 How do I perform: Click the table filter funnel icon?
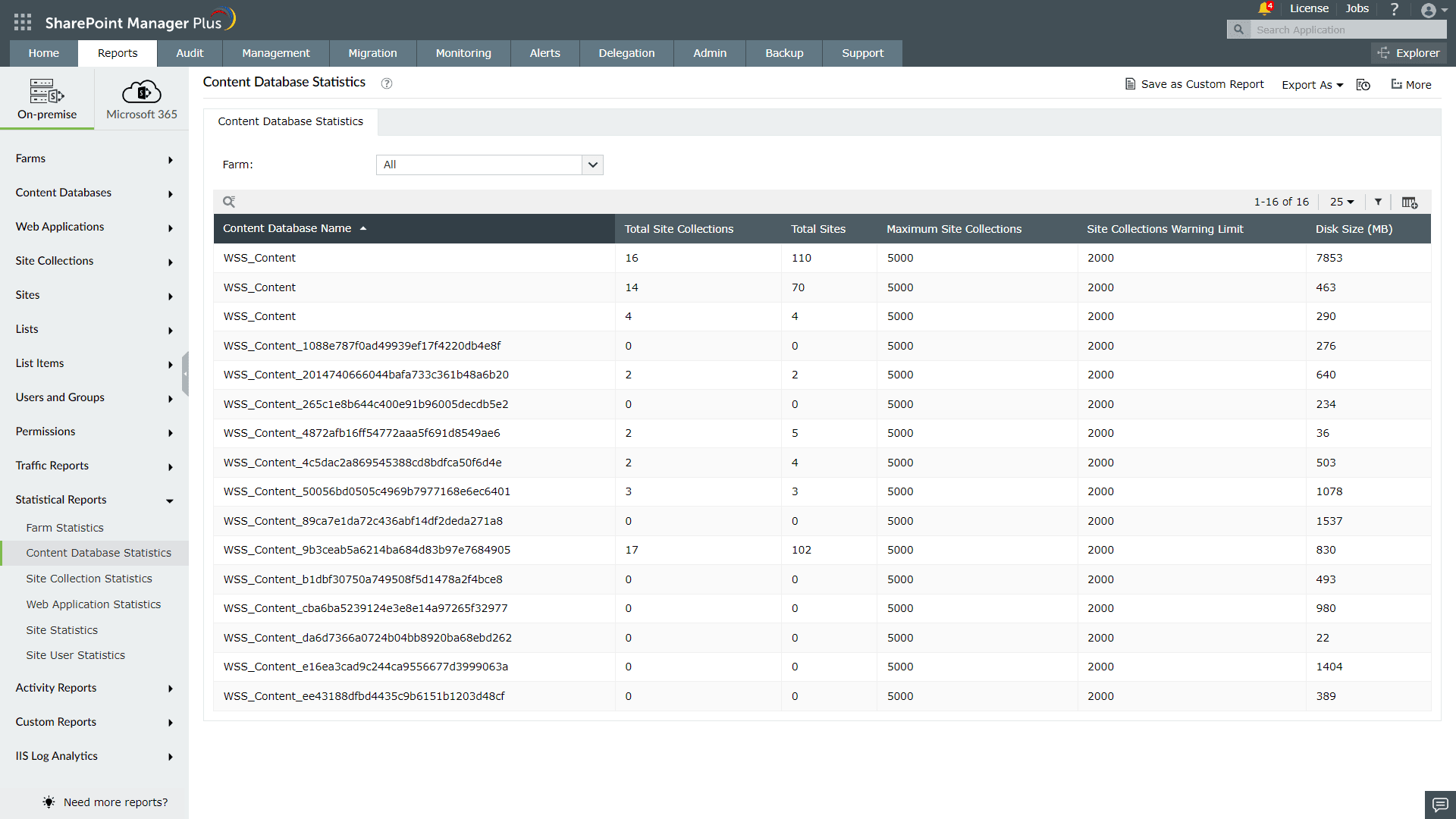point(1378,202)
